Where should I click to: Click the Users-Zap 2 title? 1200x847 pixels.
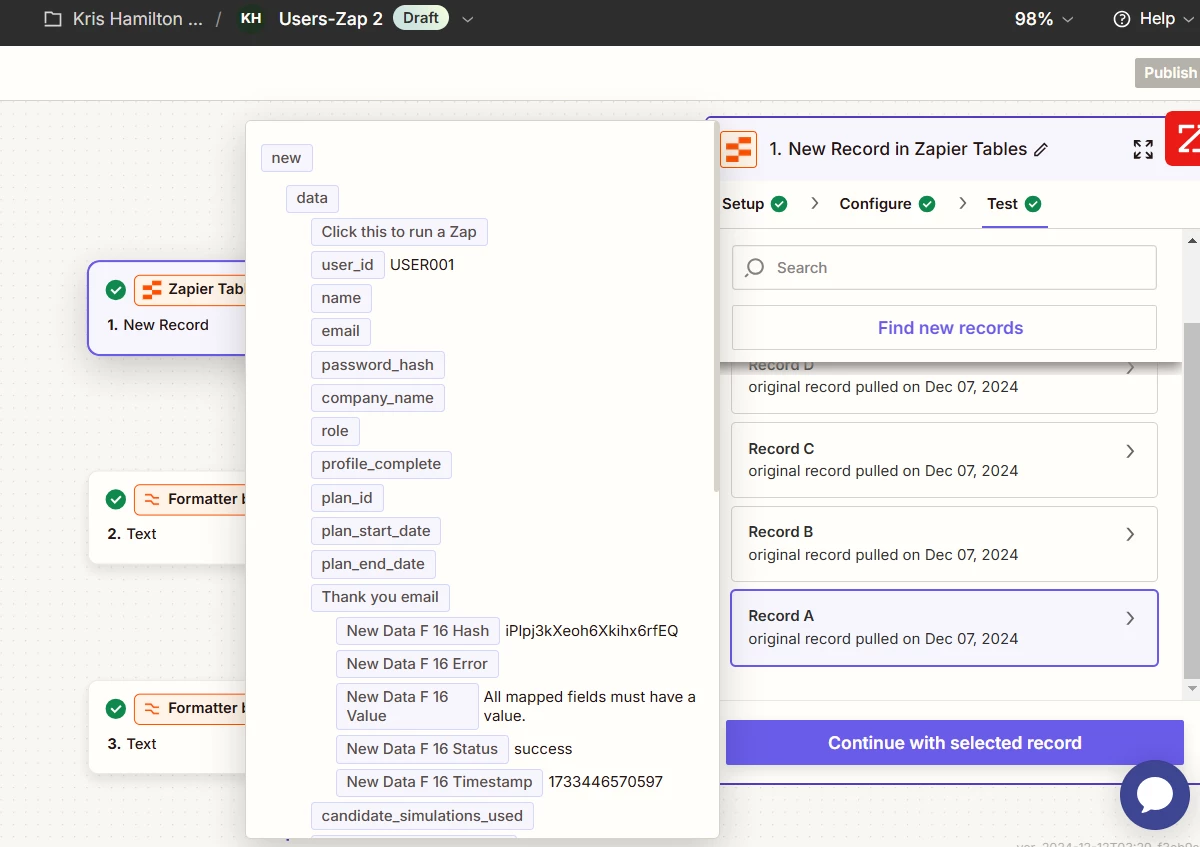330,19
